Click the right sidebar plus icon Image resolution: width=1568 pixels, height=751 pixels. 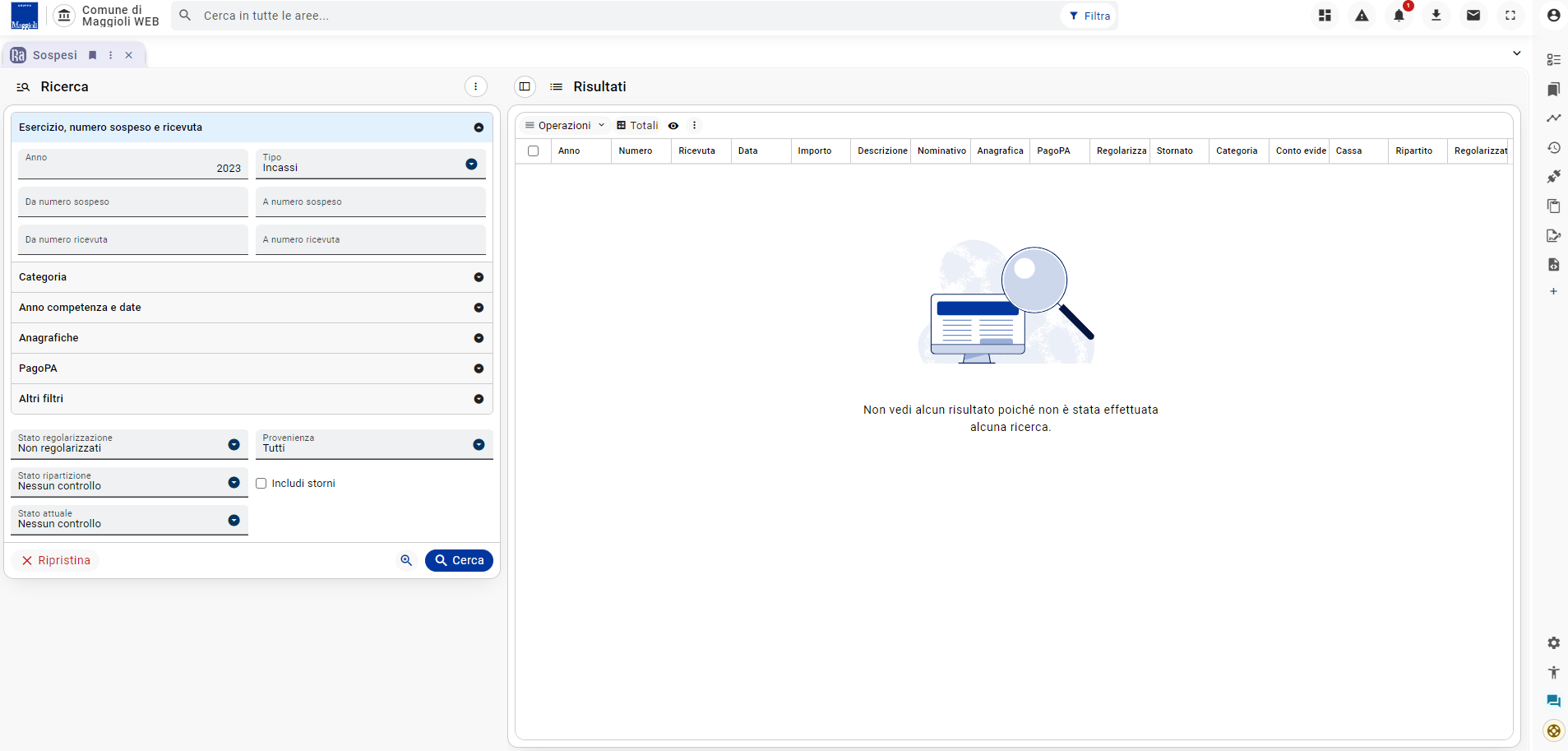click(1553, 292)
